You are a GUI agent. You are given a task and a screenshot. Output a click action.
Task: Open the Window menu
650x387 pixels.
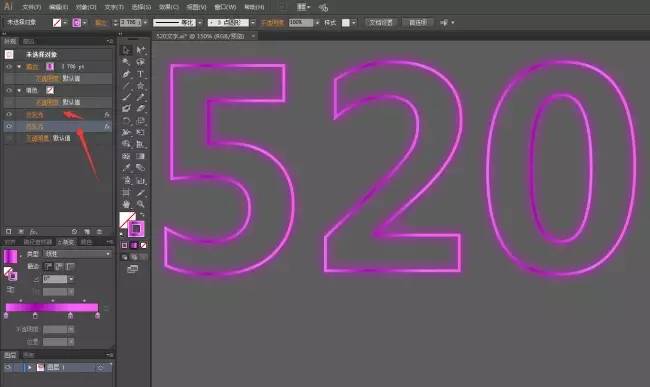tap(225, 7)
